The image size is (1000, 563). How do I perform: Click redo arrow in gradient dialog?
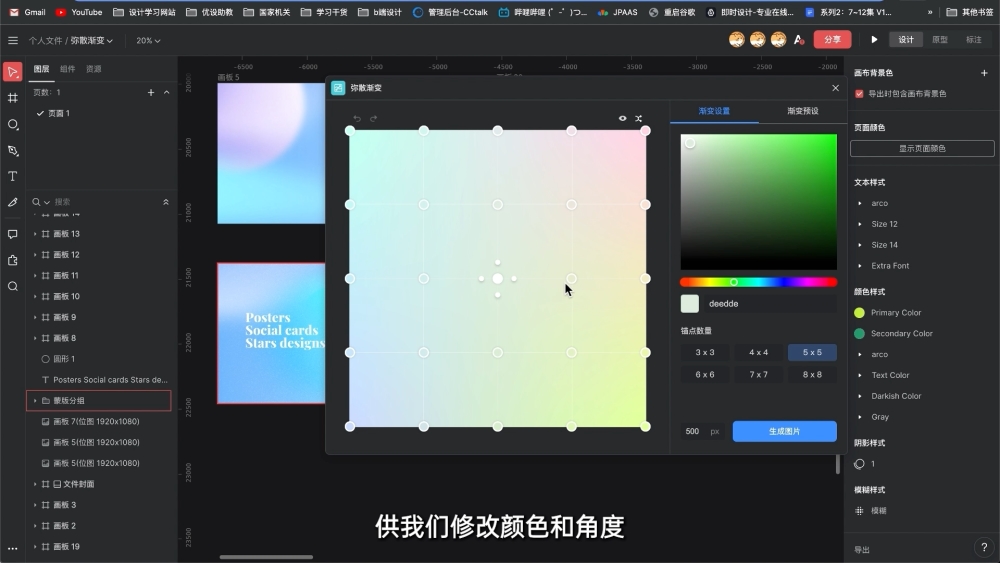pyautogui.click(x=374, y=118)
